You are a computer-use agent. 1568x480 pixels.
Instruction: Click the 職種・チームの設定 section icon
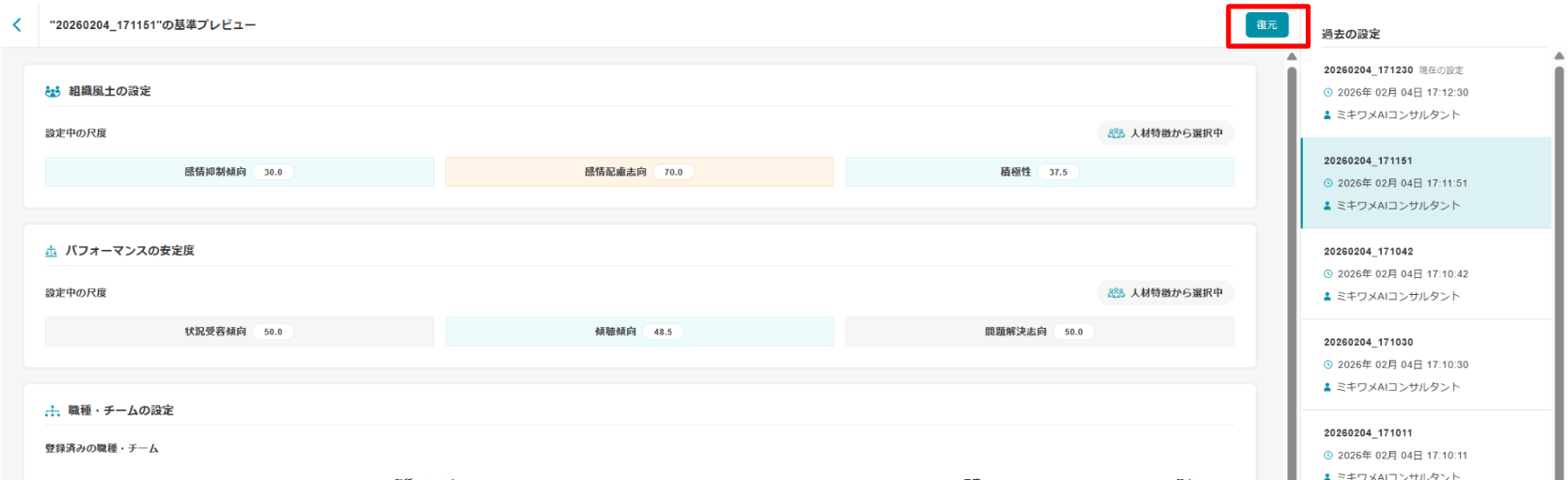click(x=53, y=411)
